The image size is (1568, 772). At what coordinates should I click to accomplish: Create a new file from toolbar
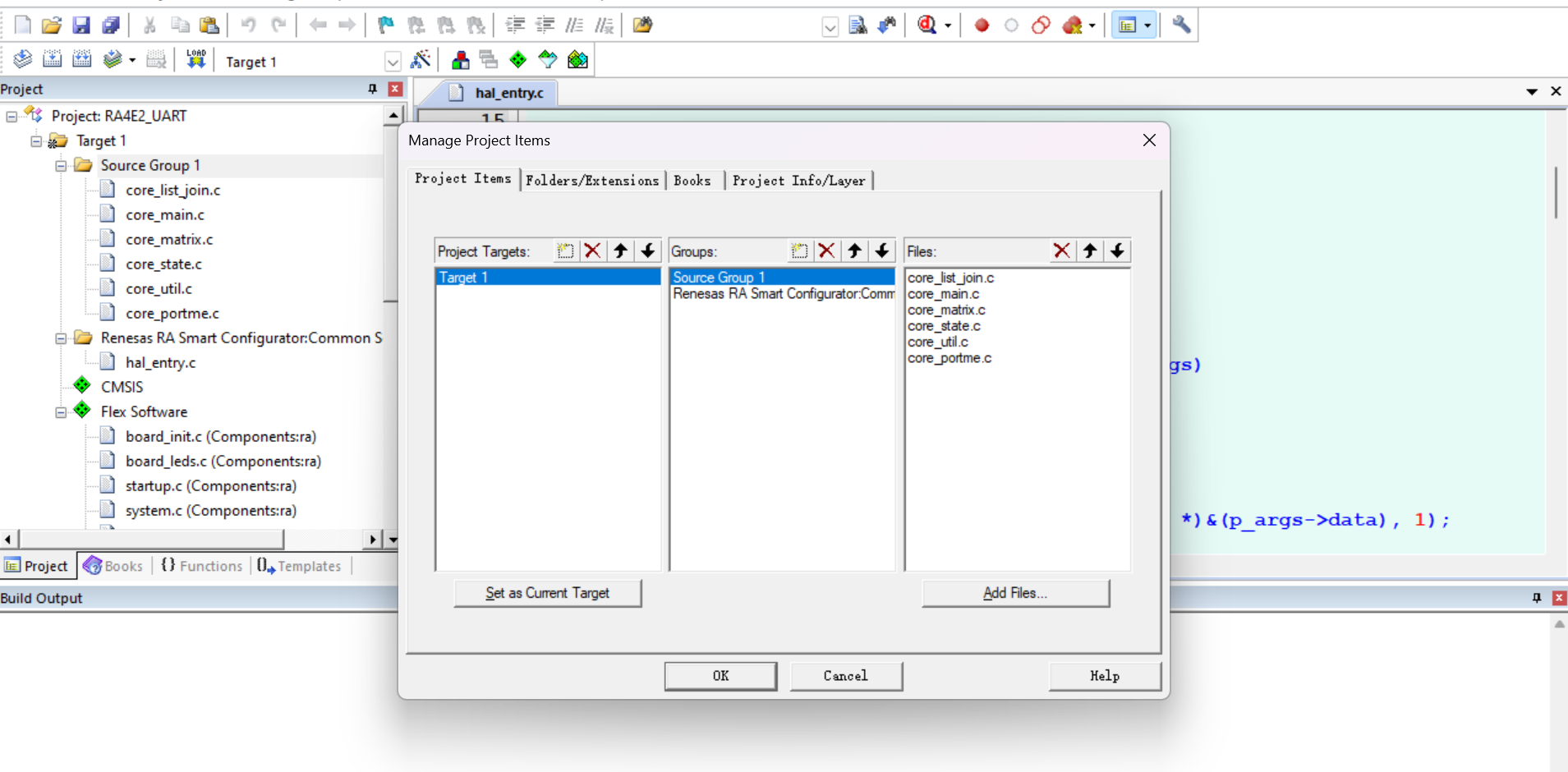pyautogui.click(x=23, y=25)
